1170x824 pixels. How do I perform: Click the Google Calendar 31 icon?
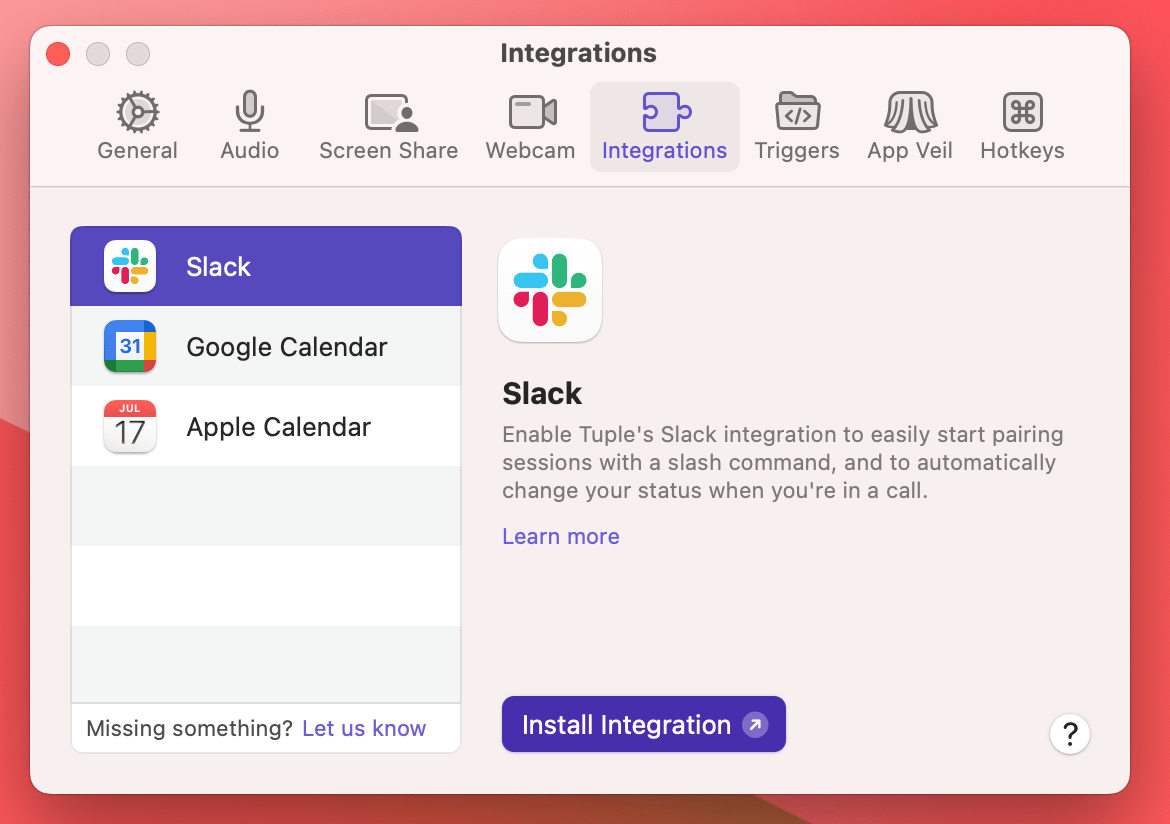130,346
